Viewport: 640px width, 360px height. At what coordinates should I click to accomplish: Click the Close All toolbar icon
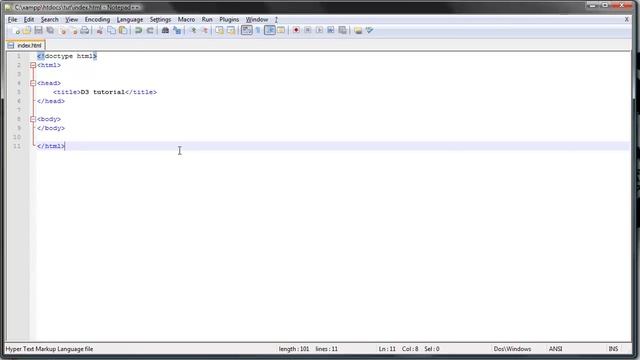pos(73,31)
